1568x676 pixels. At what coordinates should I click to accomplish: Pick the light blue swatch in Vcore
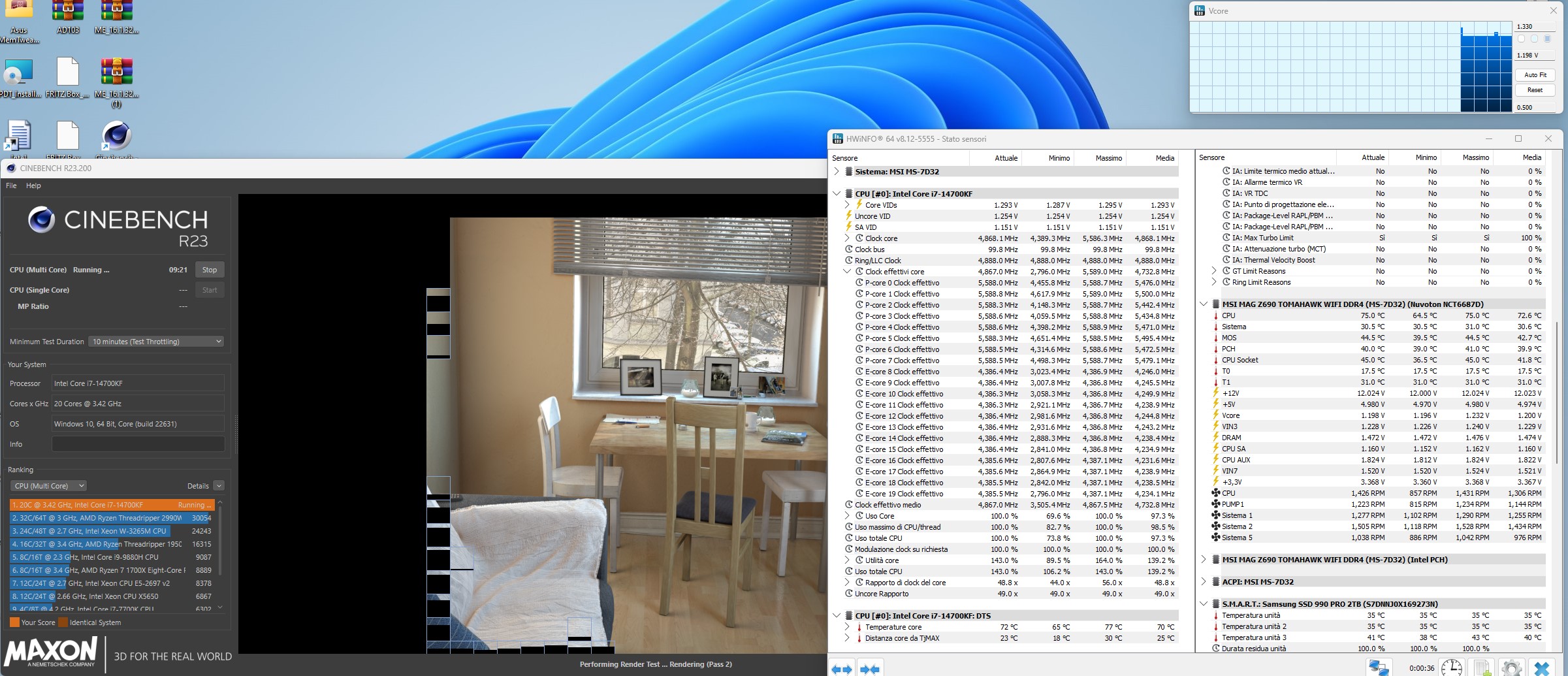pyautogui.click(x=1534, y=39)
